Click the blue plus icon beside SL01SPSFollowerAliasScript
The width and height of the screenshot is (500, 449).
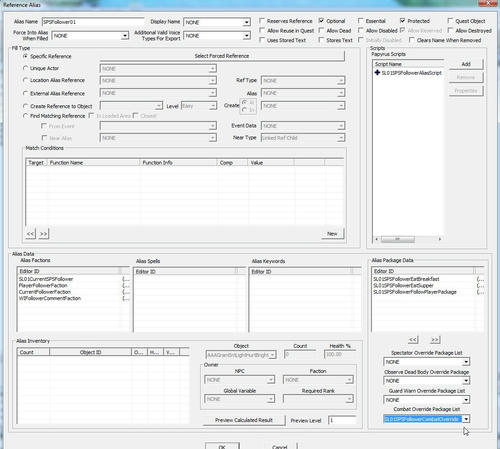click(x=377, y=72)
